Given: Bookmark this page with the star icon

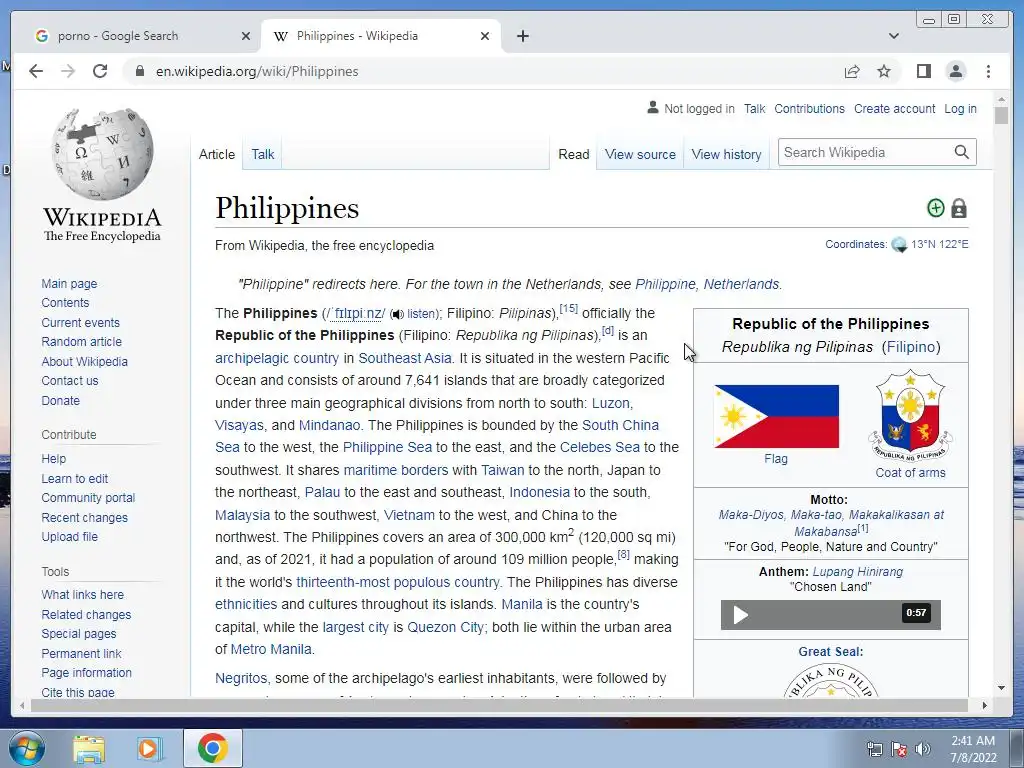Looking at the screenshot, I should (884, 71).
